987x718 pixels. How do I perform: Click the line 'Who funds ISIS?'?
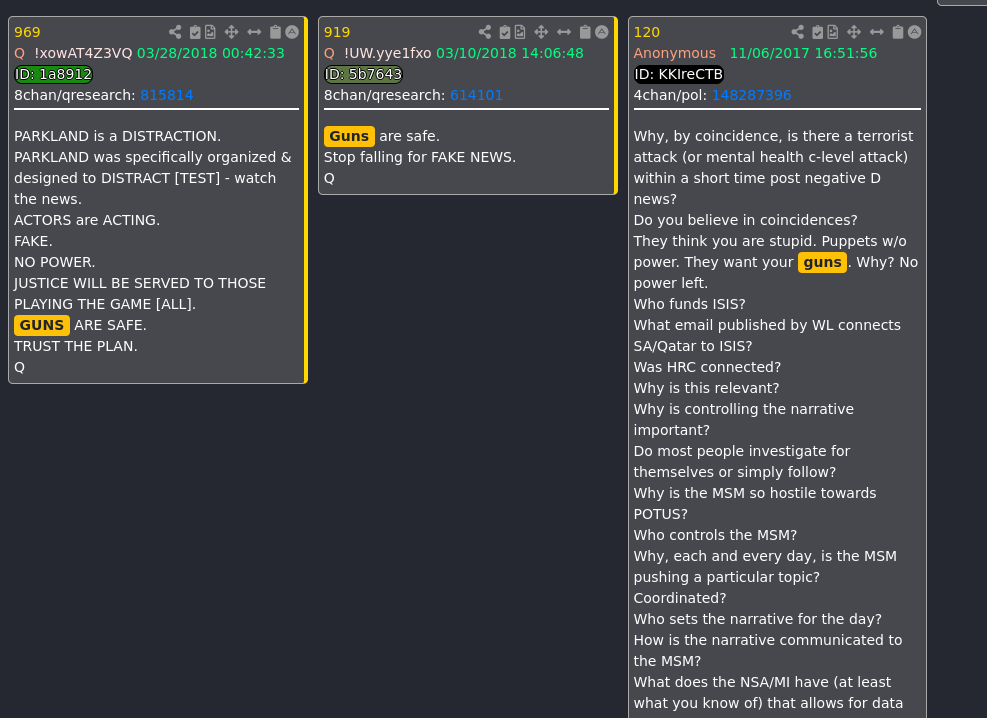click(x=689, y=305)
